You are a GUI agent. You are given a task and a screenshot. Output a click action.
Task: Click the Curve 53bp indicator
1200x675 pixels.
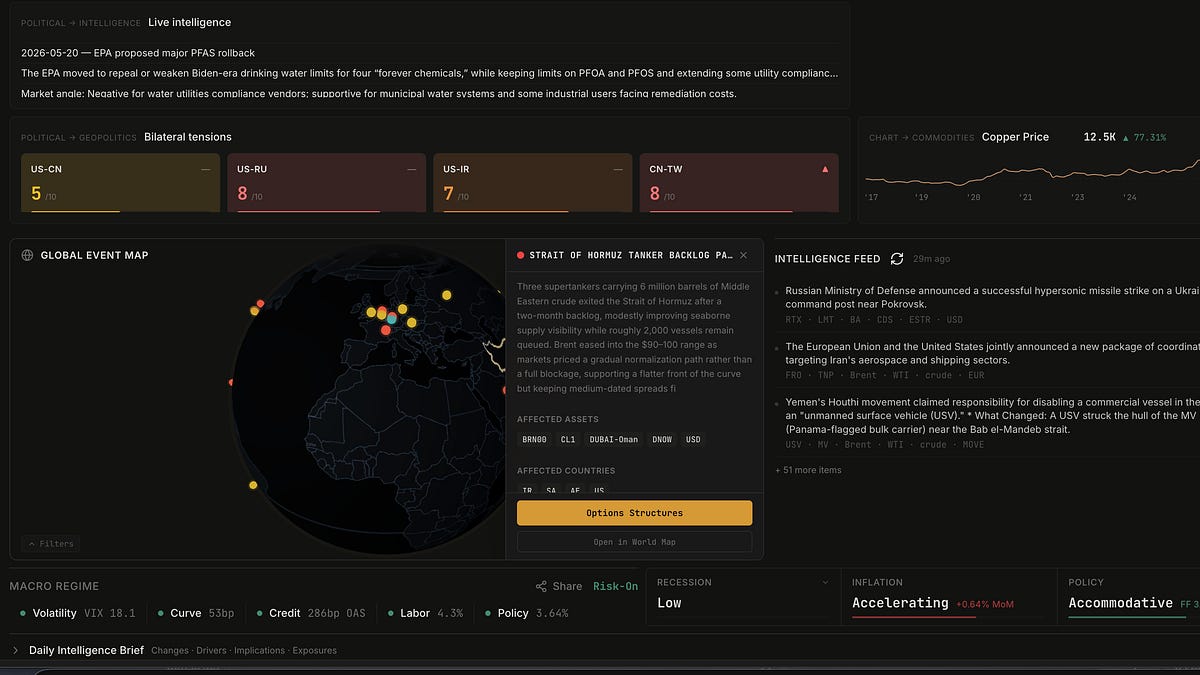point(194,613)
